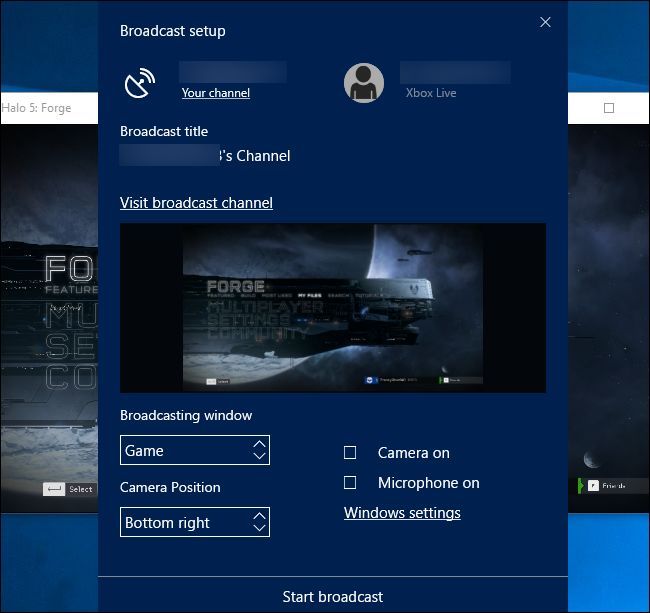Screen dimensions: 650x613
Task: Open the Your channel link
Action: coord(216,93)
